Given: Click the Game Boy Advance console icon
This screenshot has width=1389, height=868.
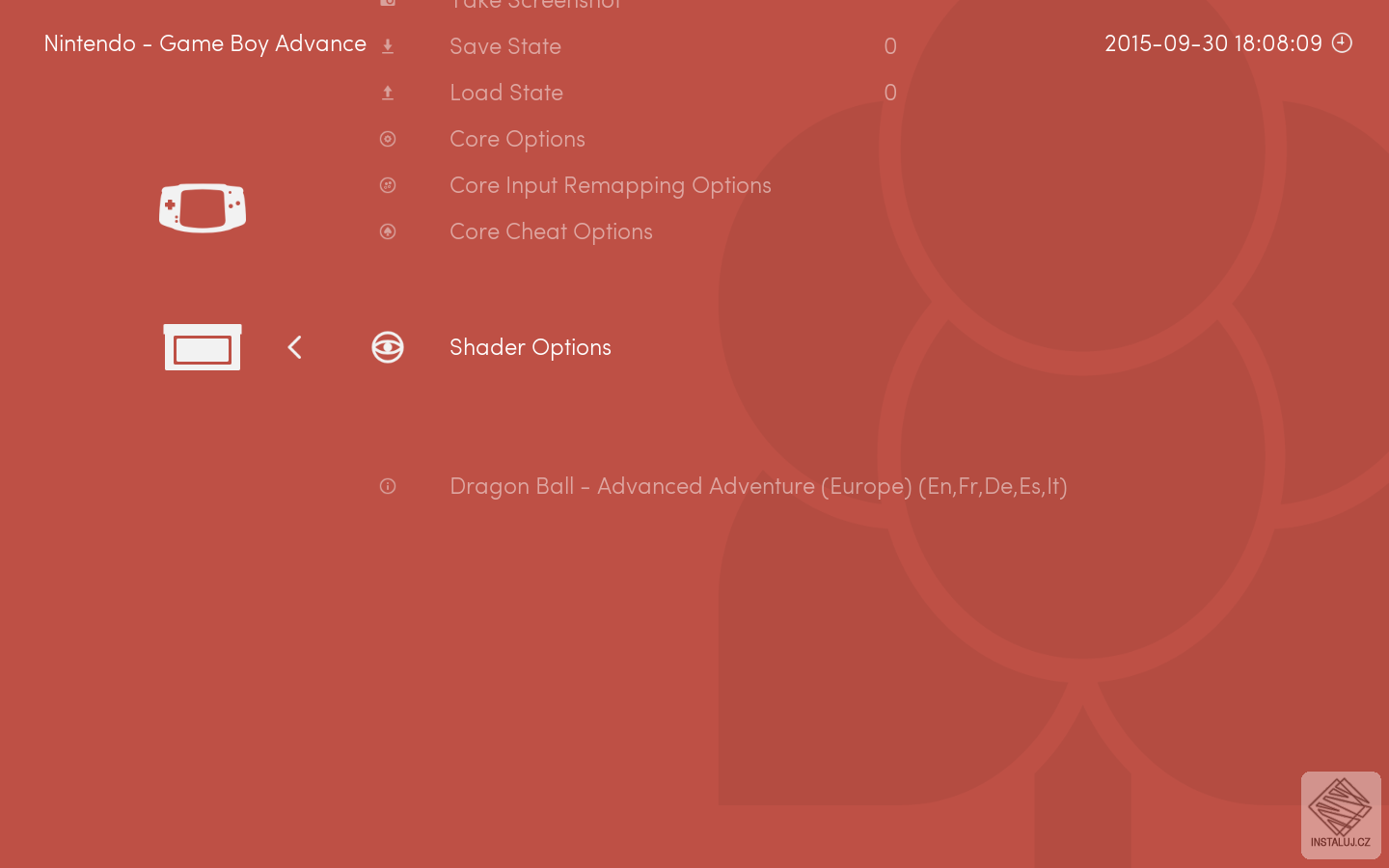Looking at the screenshot, I should pyautogui.click(x=203, y=207).
